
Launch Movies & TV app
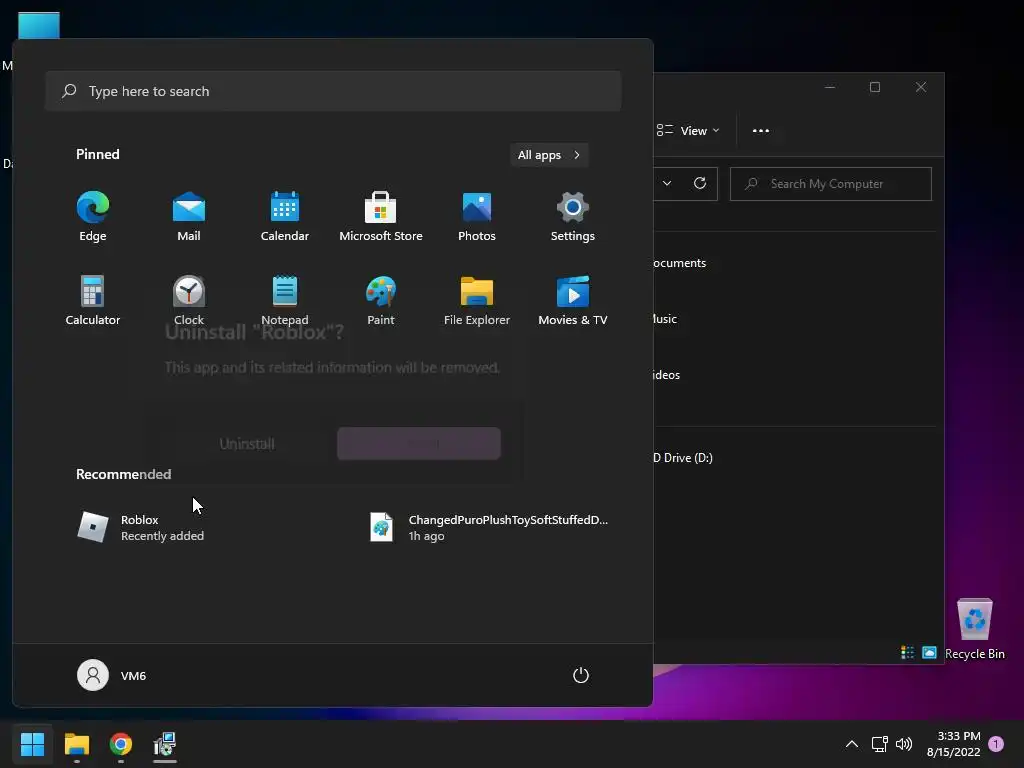click(573, 300)
